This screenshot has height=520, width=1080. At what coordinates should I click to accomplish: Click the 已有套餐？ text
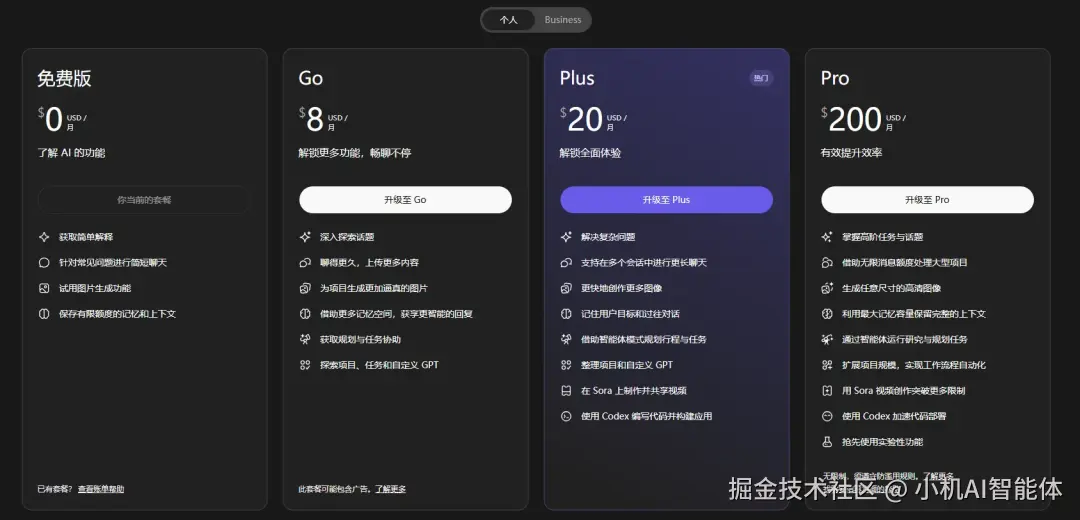point(56,489)
